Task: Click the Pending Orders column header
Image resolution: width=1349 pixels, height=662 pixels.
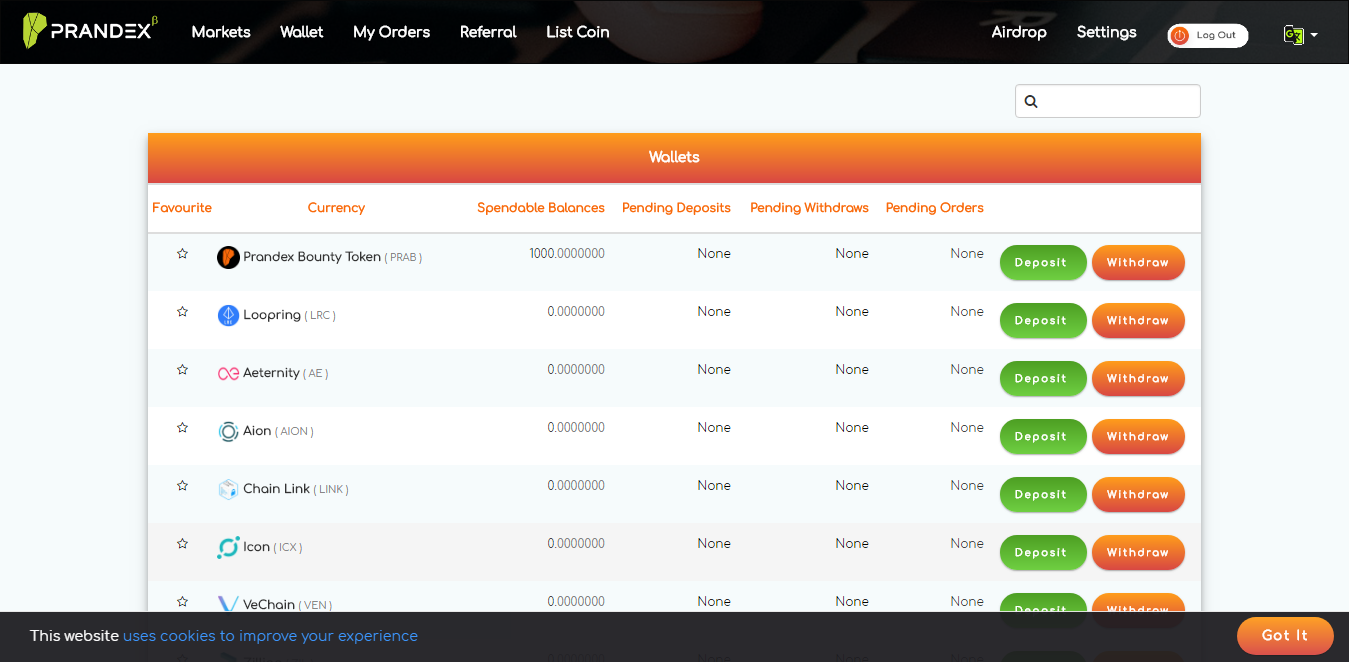Action: click(935, 208)
